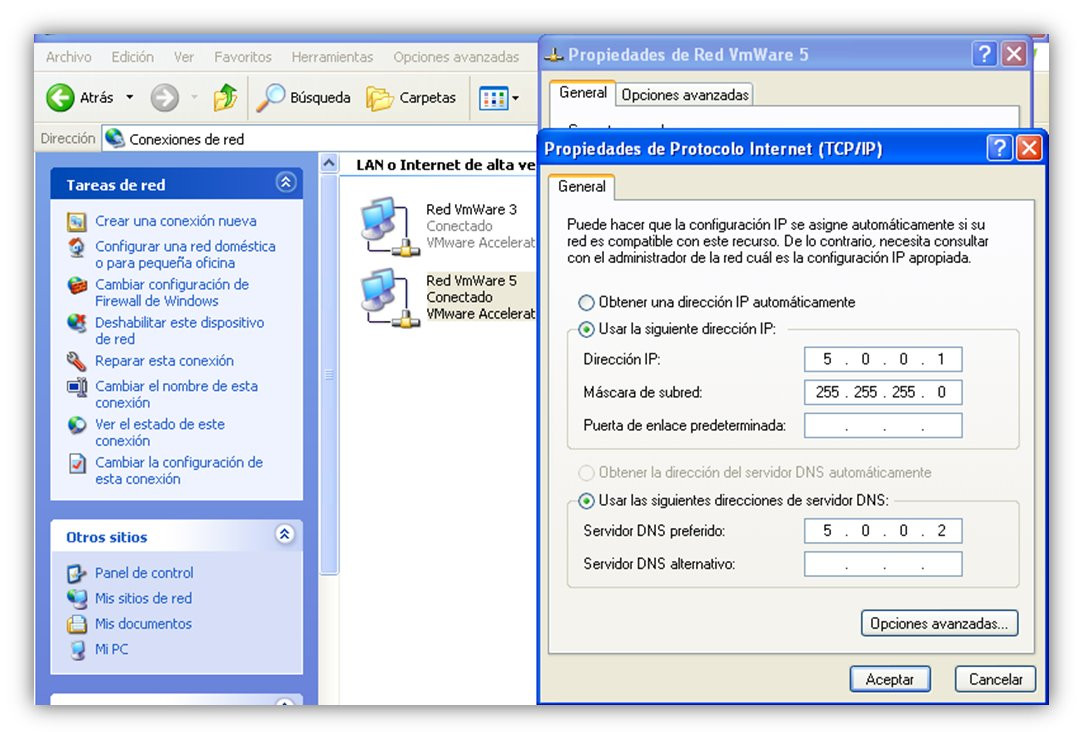The height and width of the screenshot is (739, 1083).
Task: Click the Mis sitios de red icon
Action: click(76, 598)
